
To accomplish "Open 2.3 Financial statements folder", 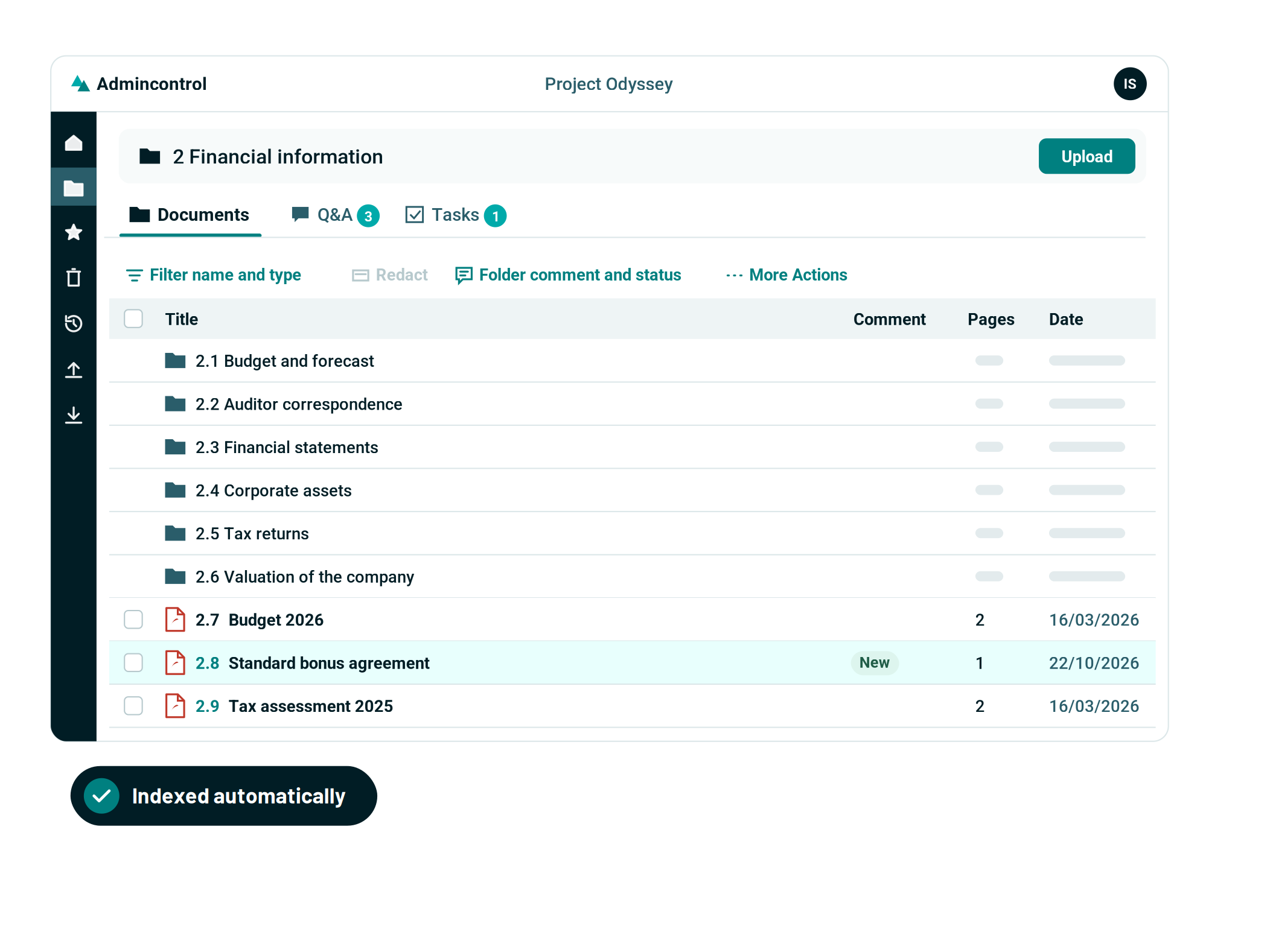I will 287,447.
